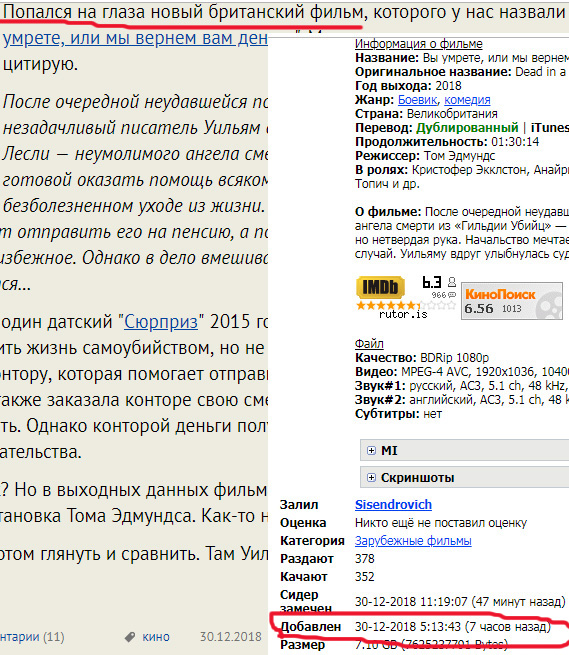Expand the MI spoiler section
Image resolution: width=569 pixels, height=655 pixels.
465,450
